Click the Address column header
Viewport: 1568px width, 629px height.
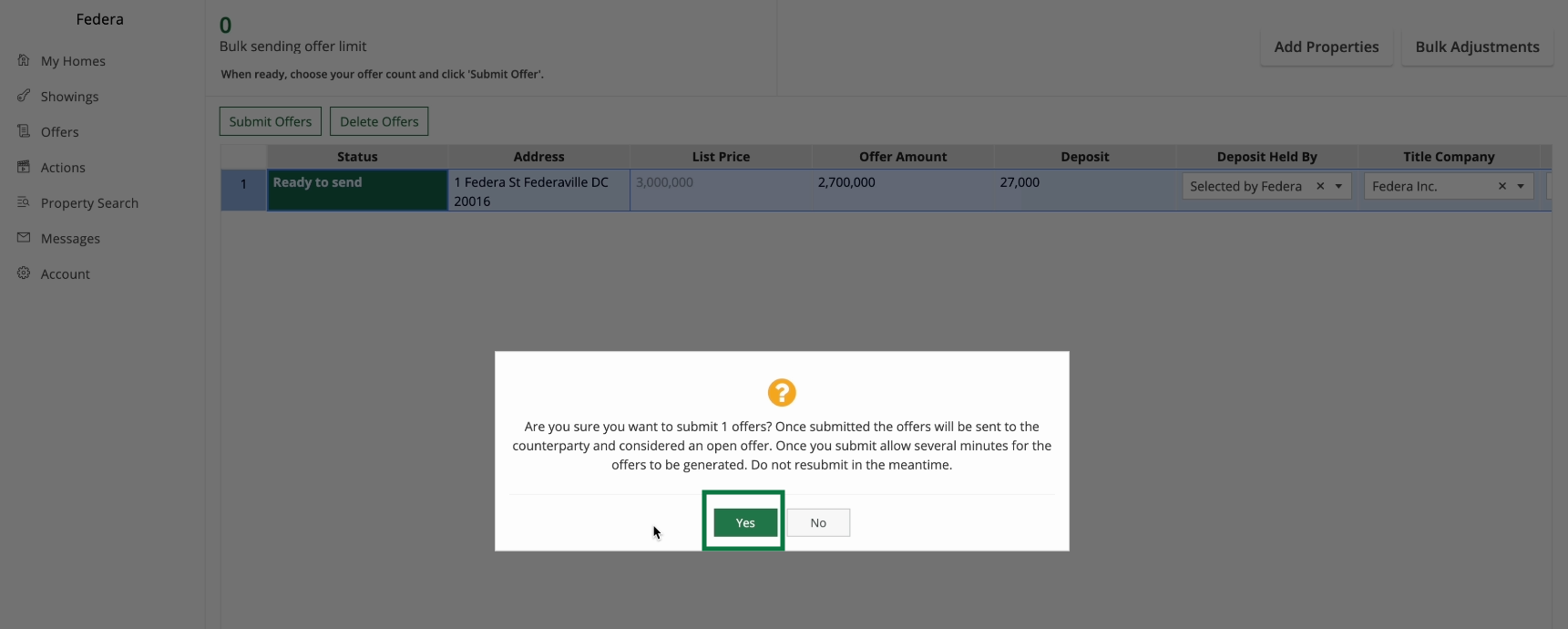coord(538,157)
